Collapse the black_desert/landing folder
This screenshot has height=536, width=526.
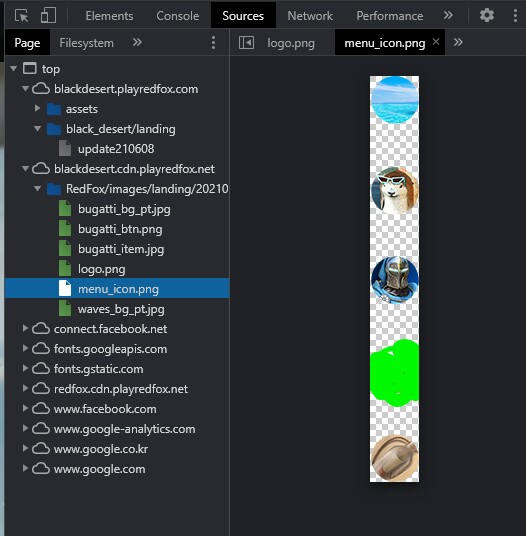coord(38,129)
